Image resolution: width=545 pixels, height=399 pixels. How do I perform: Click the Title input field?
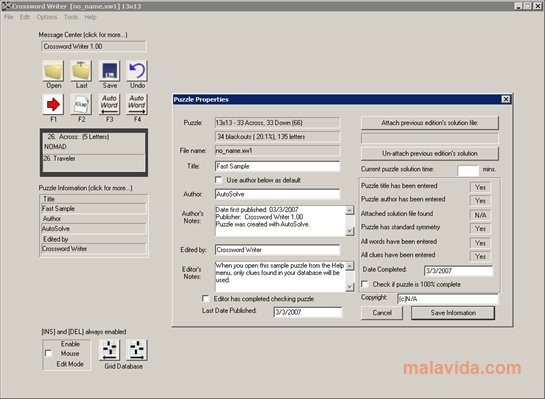[277, 166]
